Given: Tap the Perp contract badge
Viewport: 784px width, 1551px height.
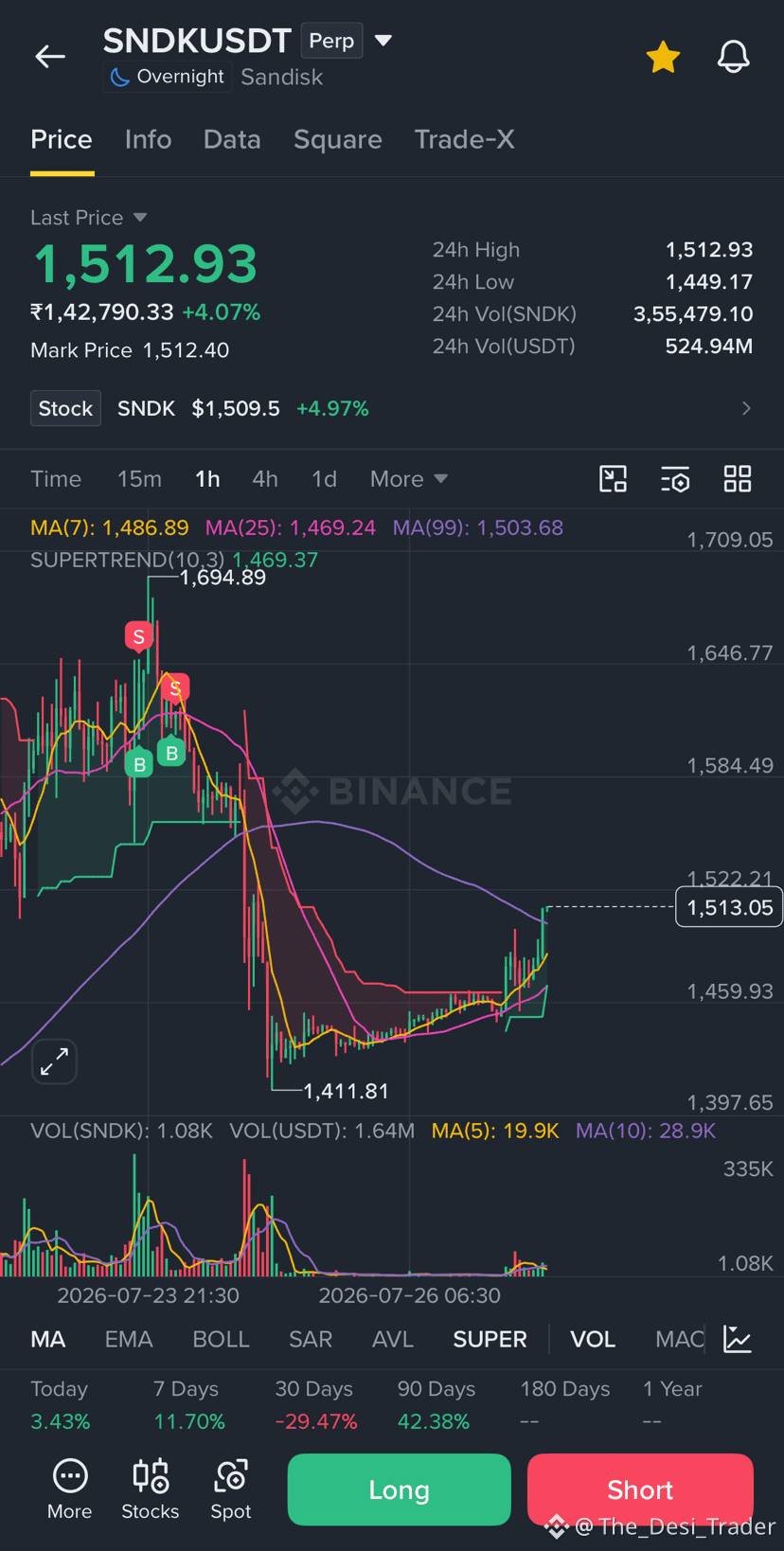Looking at the screenshot, I should [331, 41].
